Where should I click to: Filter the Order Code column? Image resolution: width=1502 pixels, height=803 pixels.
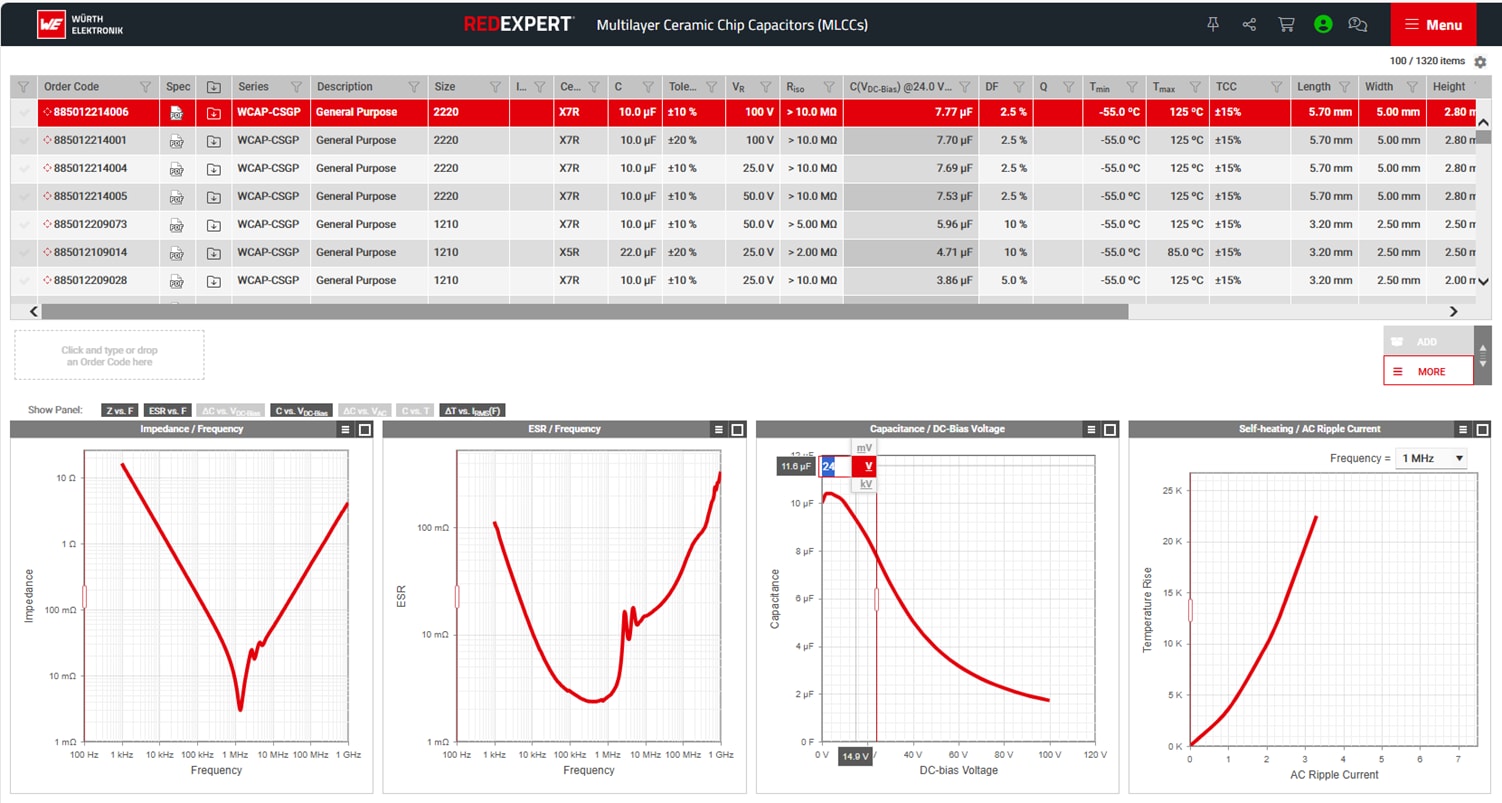click(146, 87)
